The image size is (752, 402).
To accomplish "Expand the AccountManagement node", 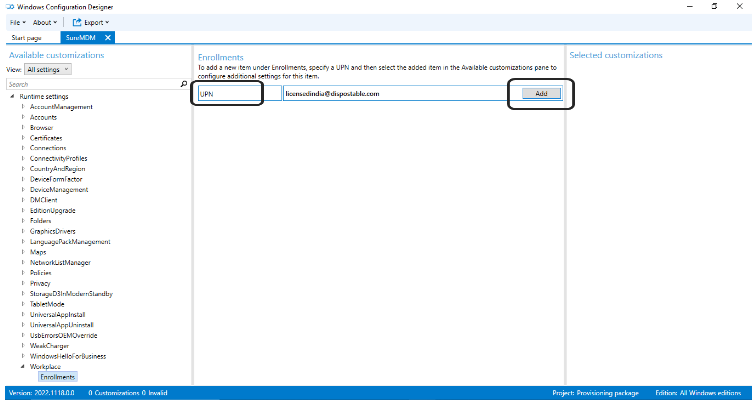I will click(23, 107).
